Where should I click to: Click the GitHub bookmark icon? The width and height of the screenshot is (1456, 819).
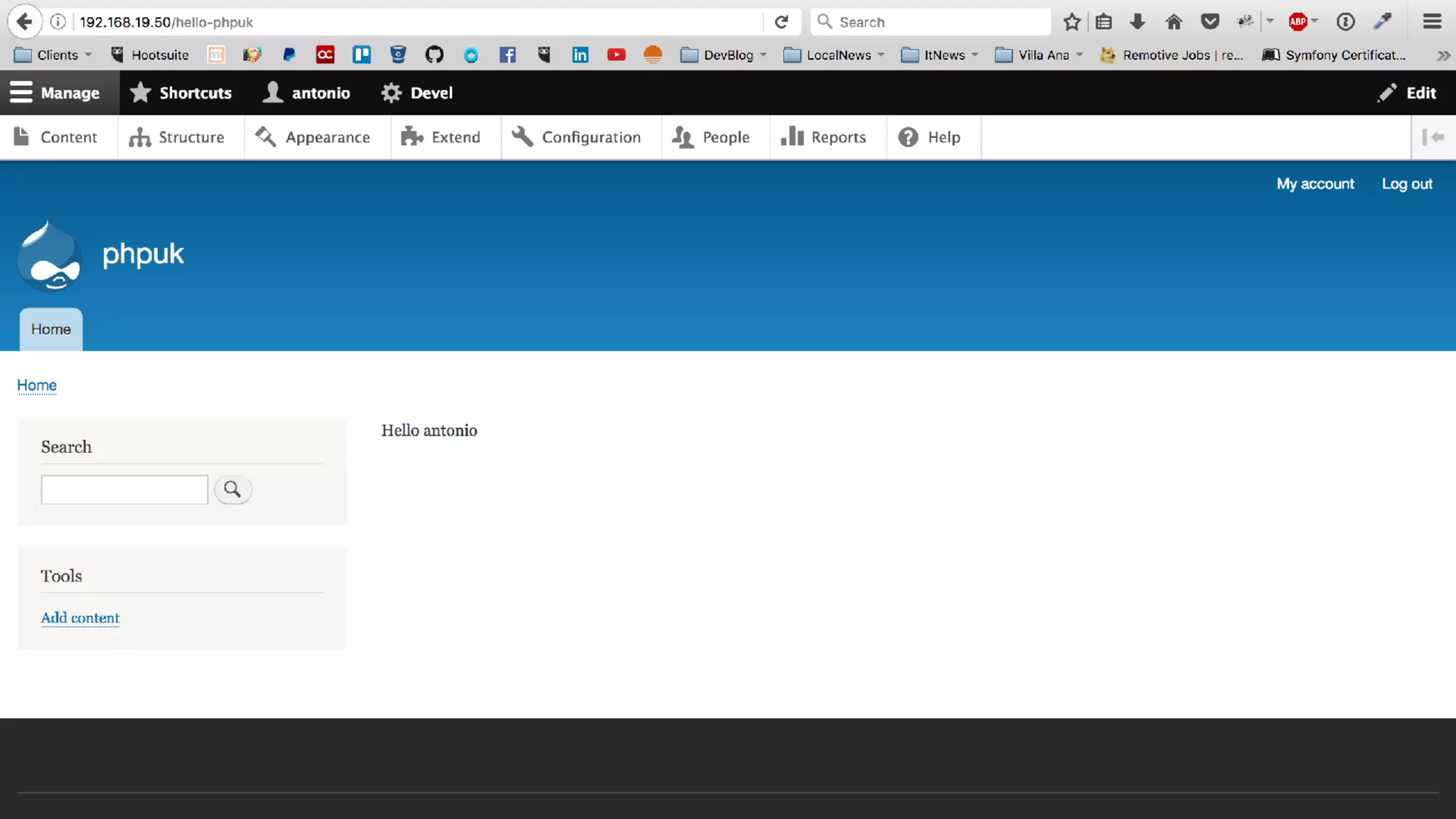434,55
